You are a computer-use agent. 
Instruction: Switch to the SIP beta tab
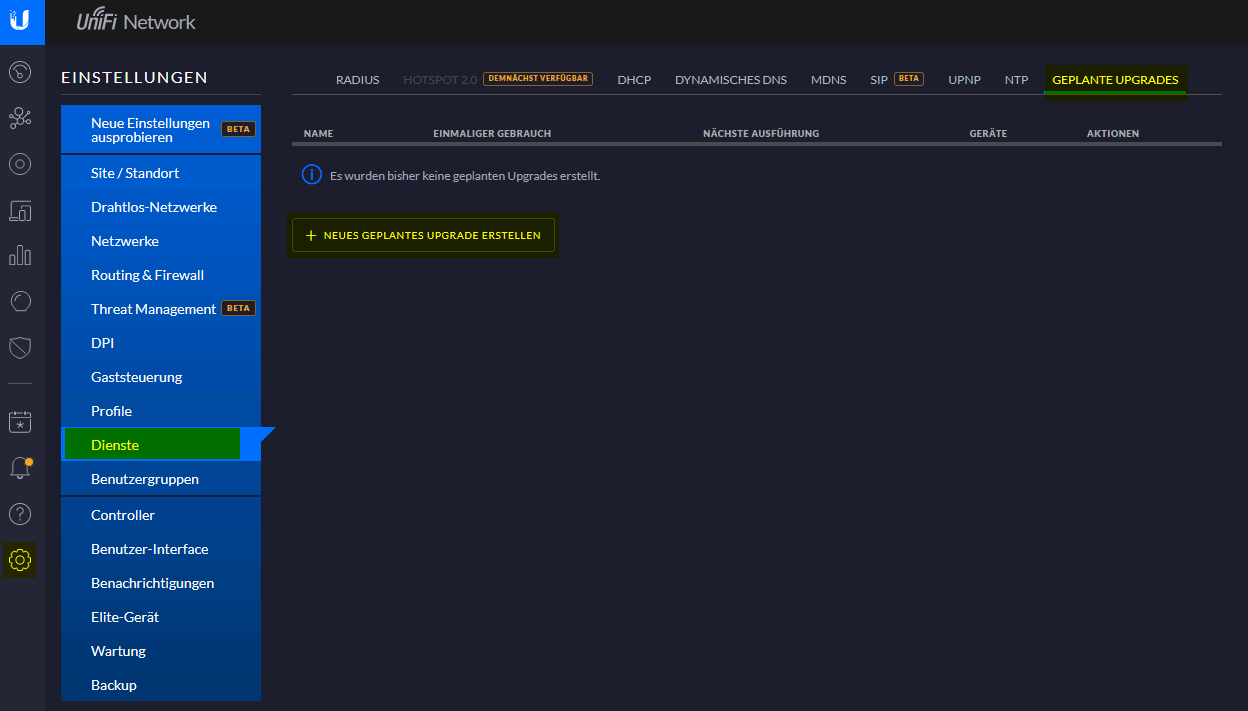(896, 80)
